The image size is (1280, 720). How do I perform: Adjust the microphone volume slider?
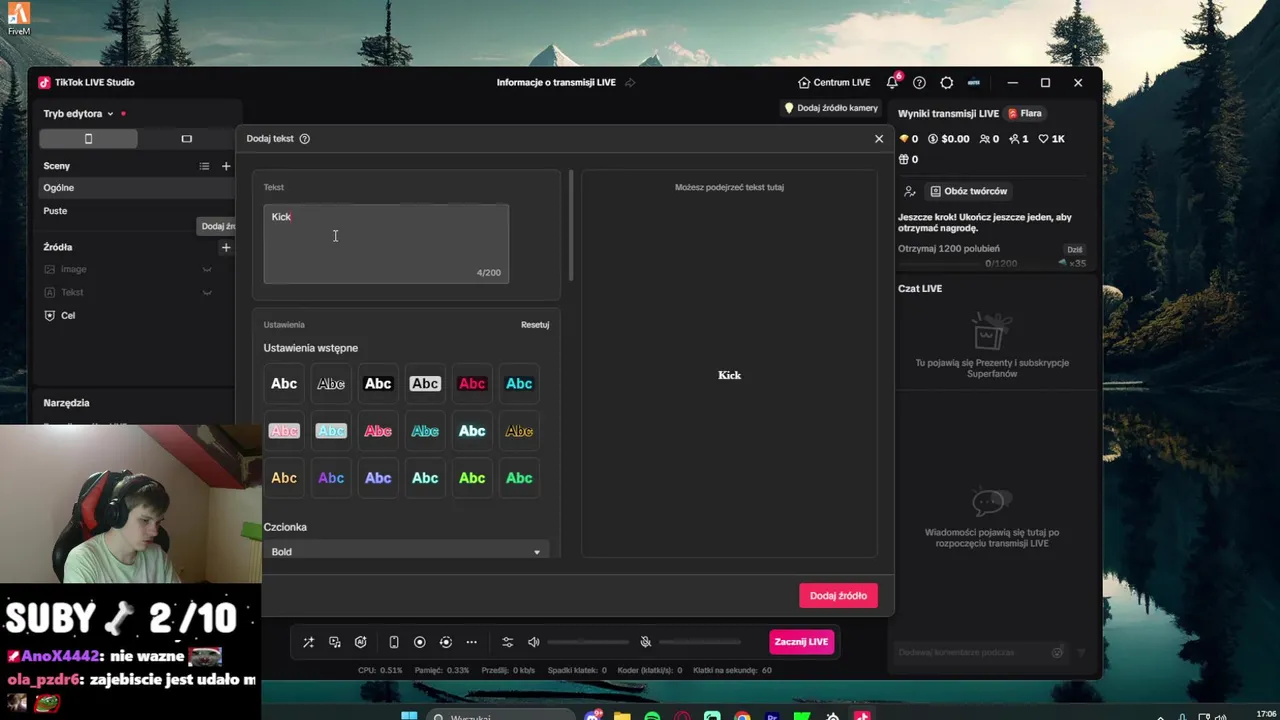(700, 642)
